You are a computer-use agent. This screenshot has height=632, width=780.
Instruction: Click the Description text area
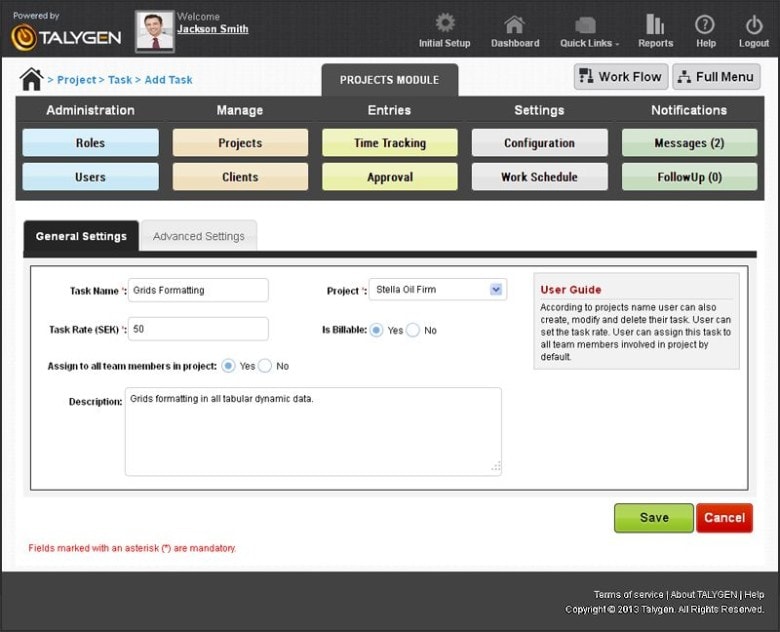[313, 431]
